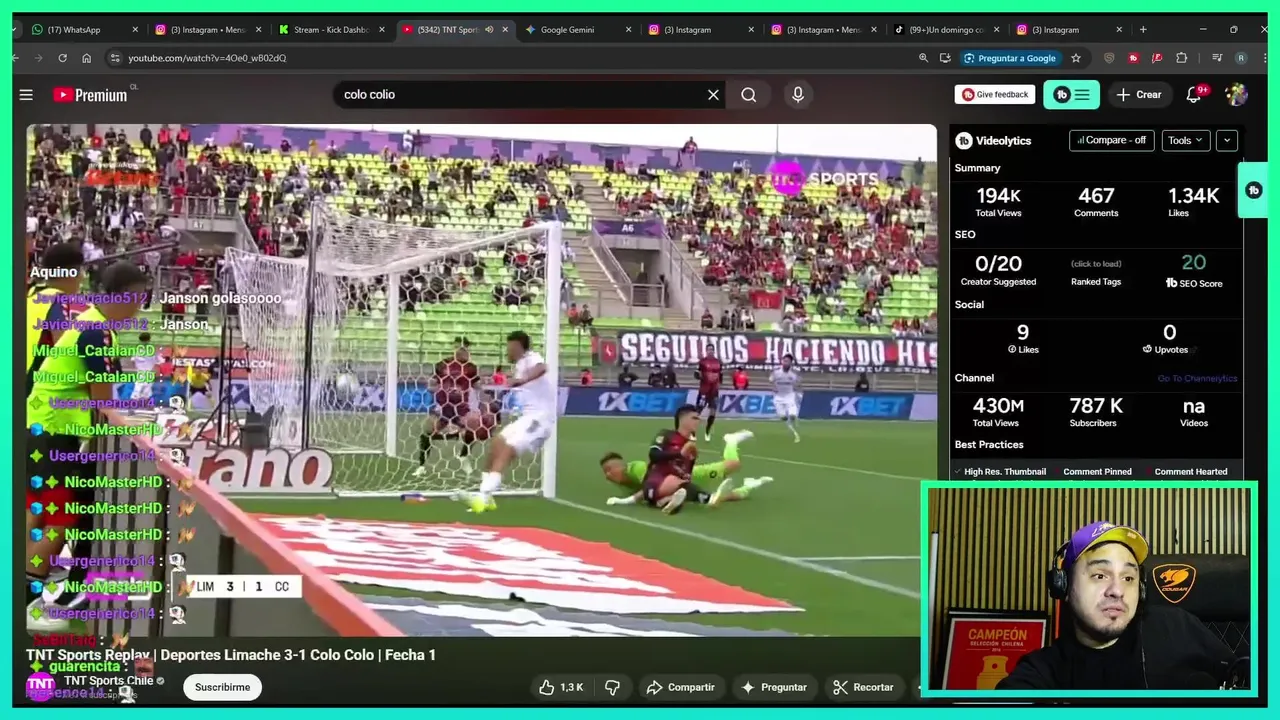Start voice search with the microphone

pyautogui.click(x=798, y=95)
